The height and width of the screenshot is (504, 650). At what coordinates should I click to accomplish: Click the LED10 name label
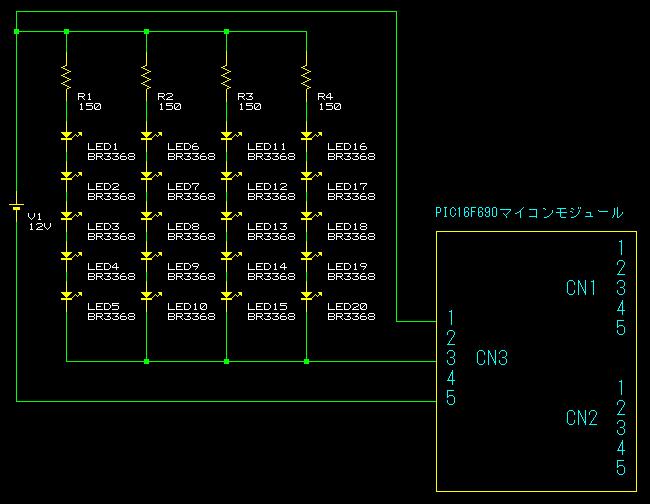click(187, 307)
